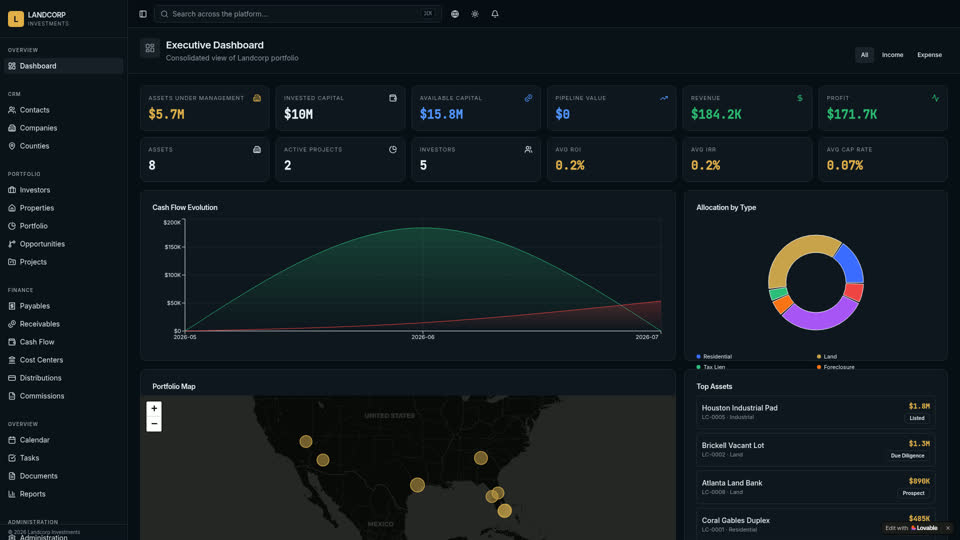Click the Executive Dashboard grid icon

(x=150, y=48)
